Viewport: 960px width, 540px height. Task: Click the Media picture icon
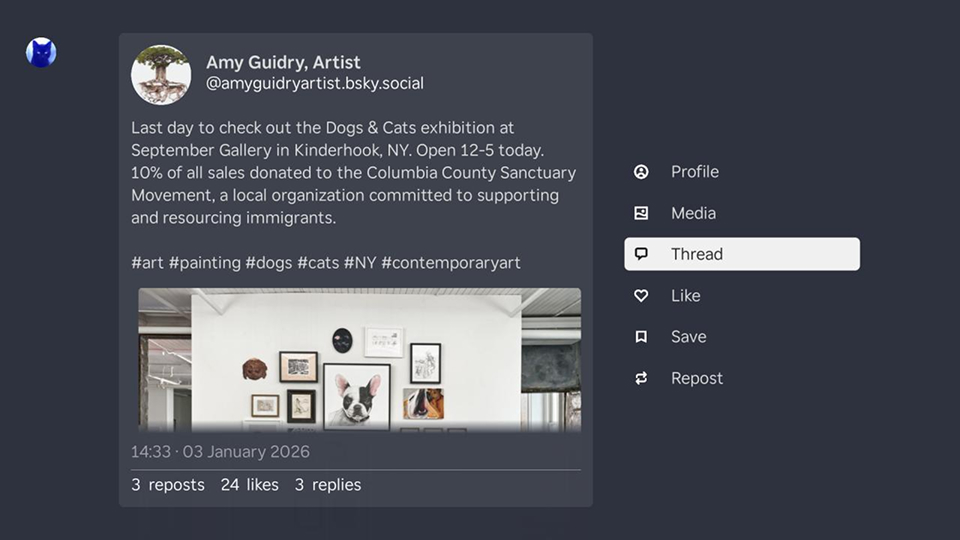pos(641,213)
